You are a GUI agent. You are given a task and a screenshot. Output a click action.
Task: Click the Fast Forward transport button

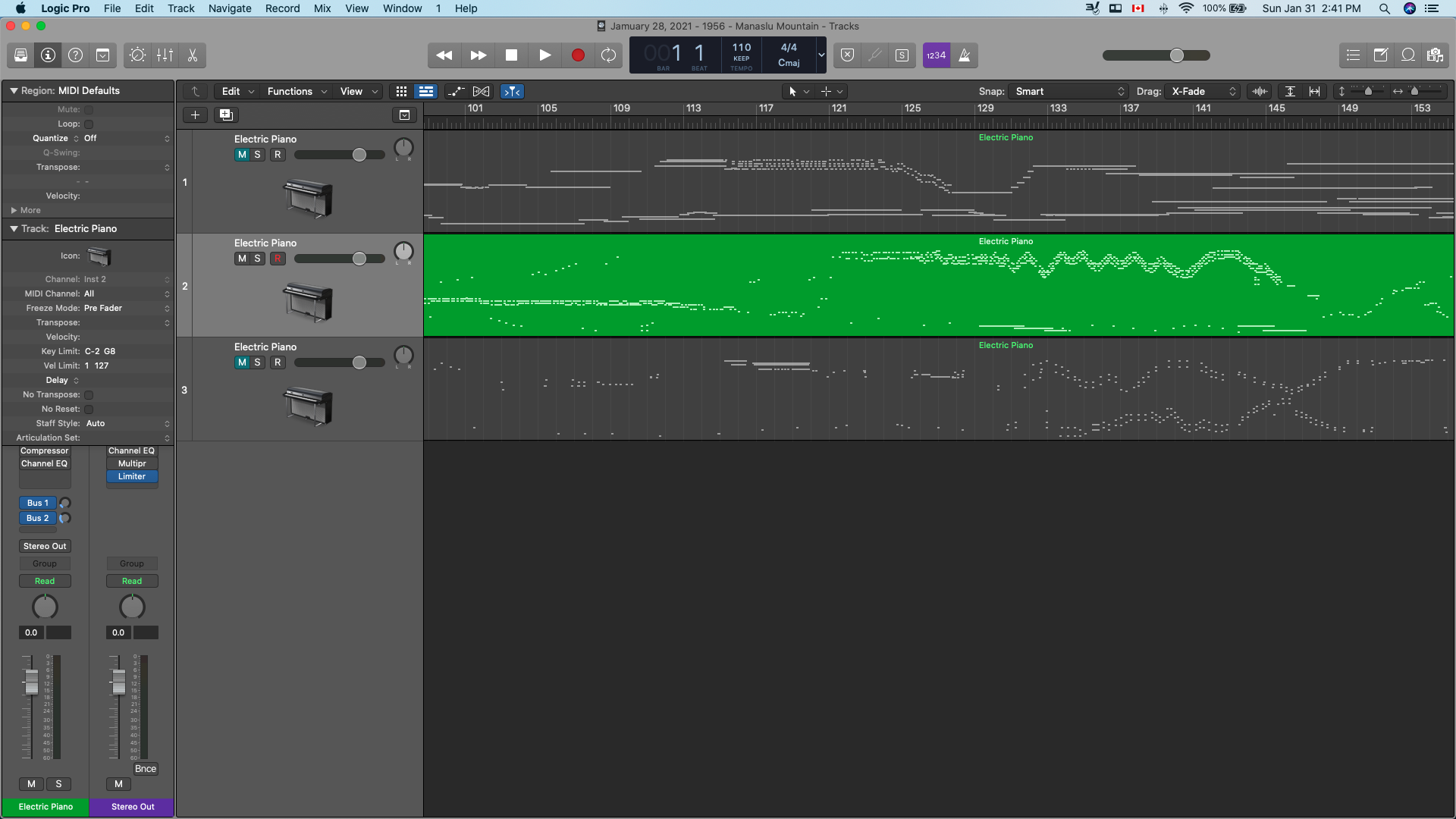(x=479, y=55)
